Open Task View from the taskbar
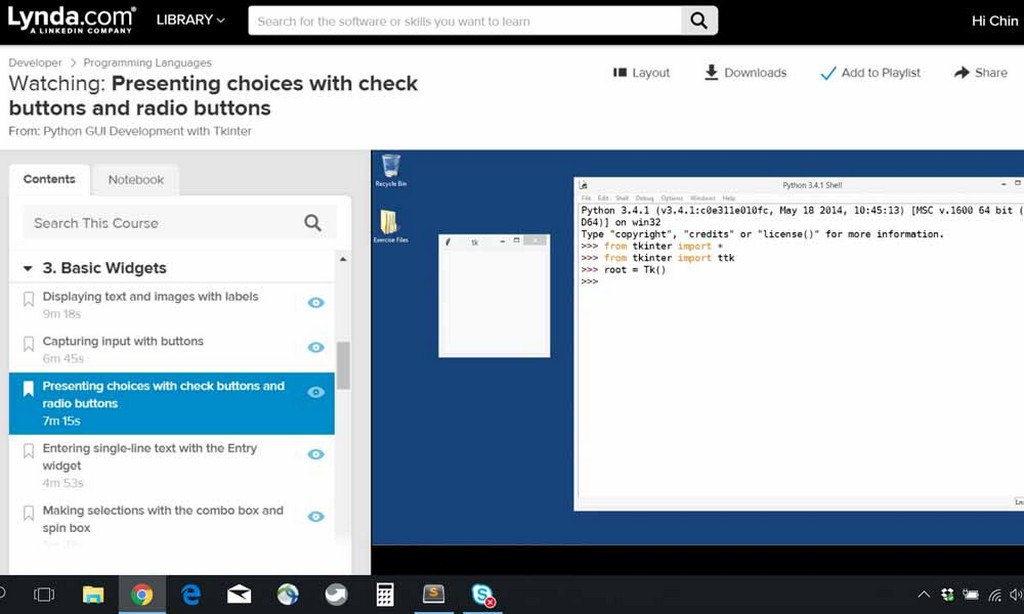1024x614 pixels. [44, 594]
